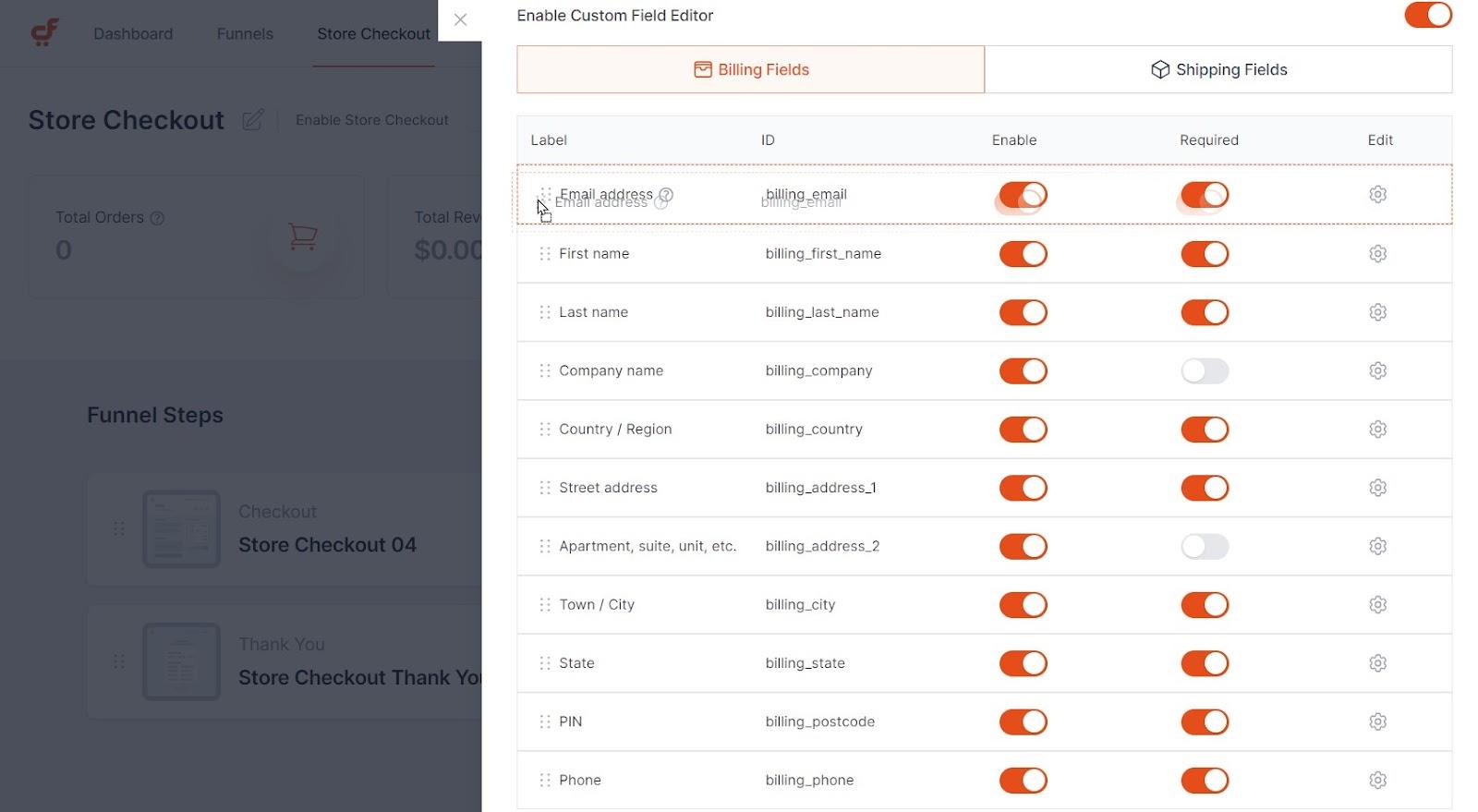Image resolution: width=1478 pixels, height=812 pixels.
Task: Open settings gear for Town / City field
Action: point(1377,604)
